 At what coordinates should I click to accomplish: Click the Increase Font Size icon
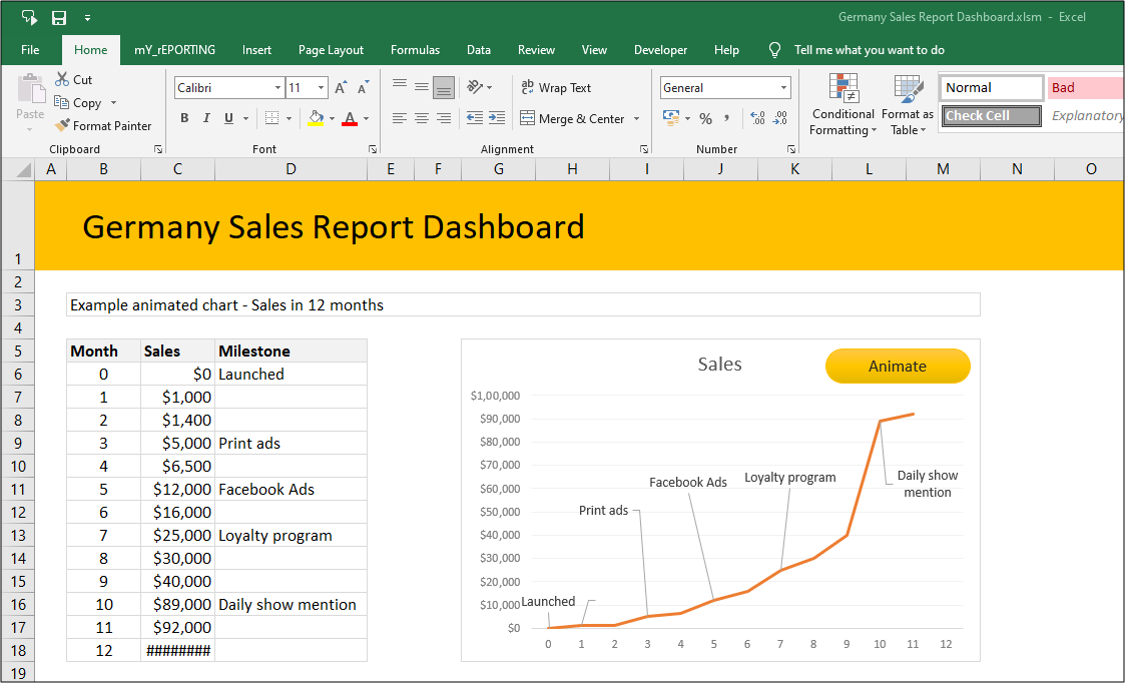pos(341,88)
